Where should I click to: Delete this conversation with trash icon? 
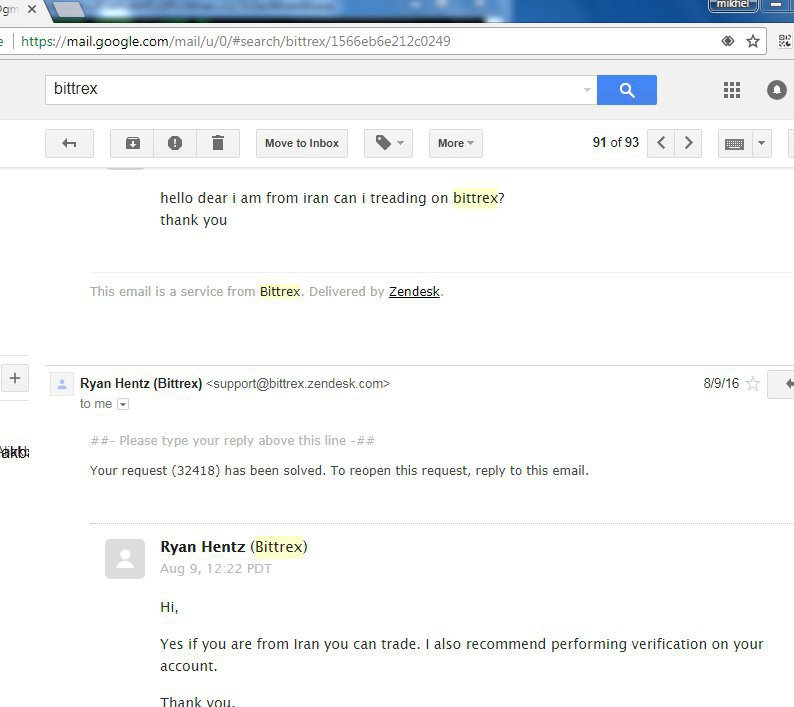click(x=218, y=143)
